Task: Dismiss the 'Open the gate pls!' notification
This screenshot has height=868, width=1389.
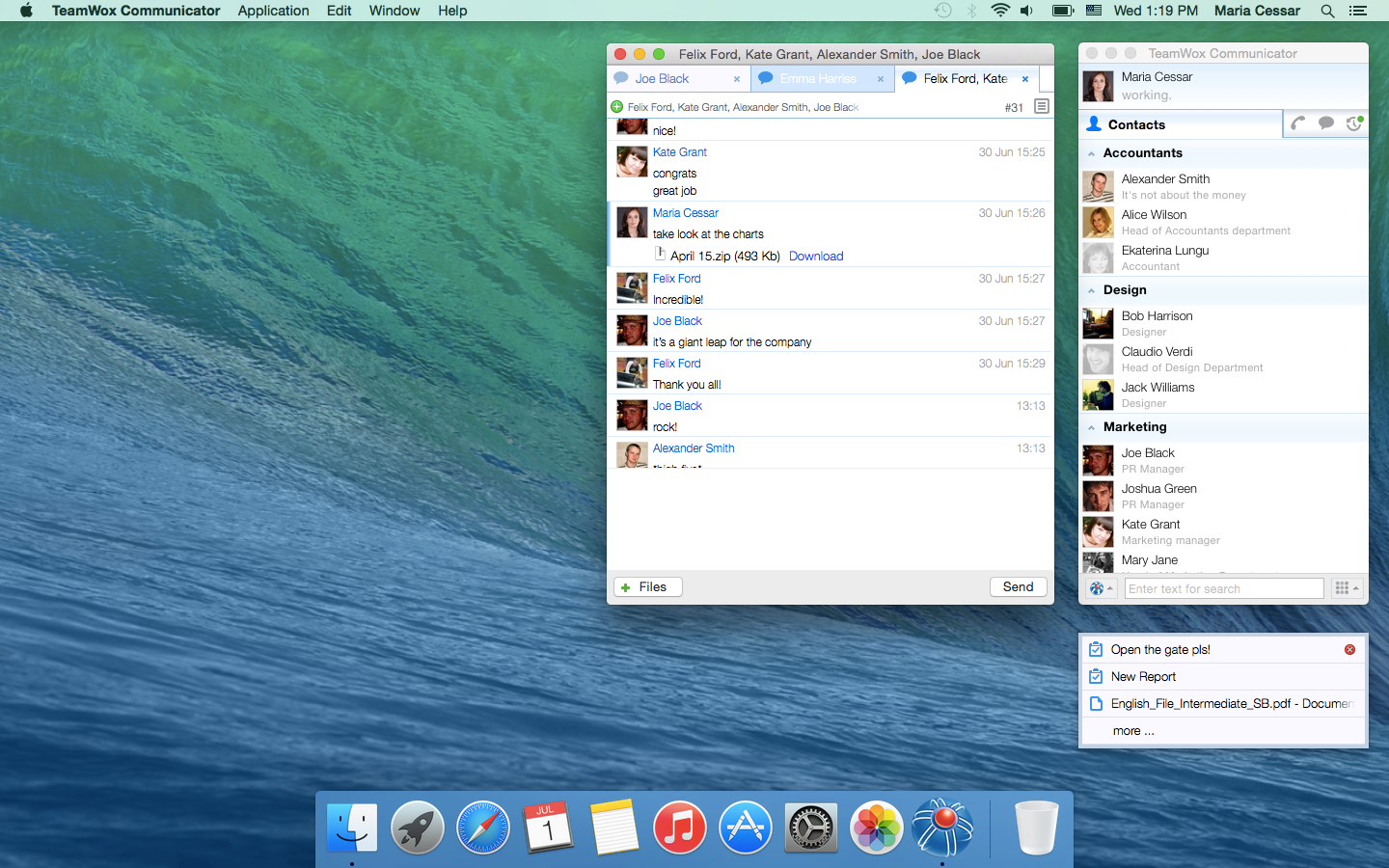Action: click(x=1349, y=649)
